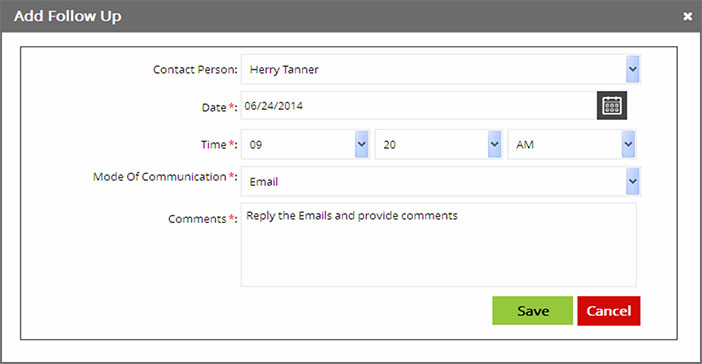702x364 pixels.
Task: Select the Herry Tanner contact value
Action: tap(284, 69)
